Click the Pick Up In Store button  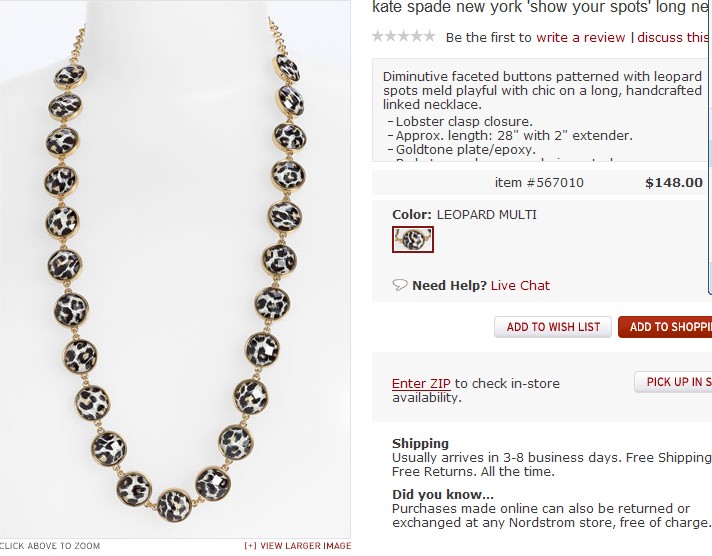click(673, 382)
